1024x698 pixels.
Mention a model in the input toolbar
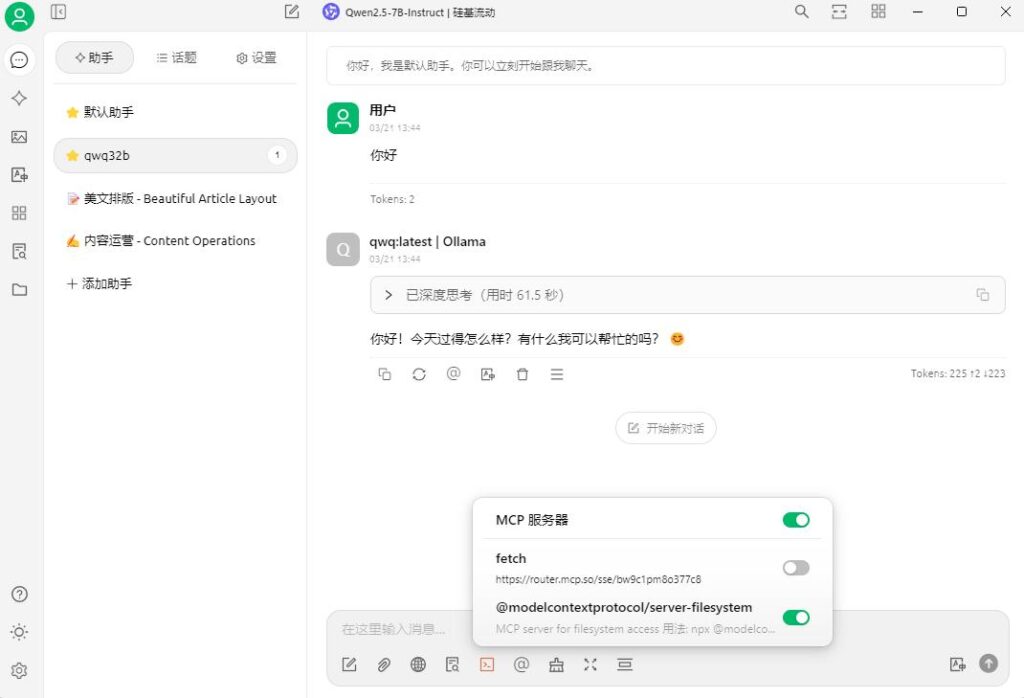click(521, 665)
